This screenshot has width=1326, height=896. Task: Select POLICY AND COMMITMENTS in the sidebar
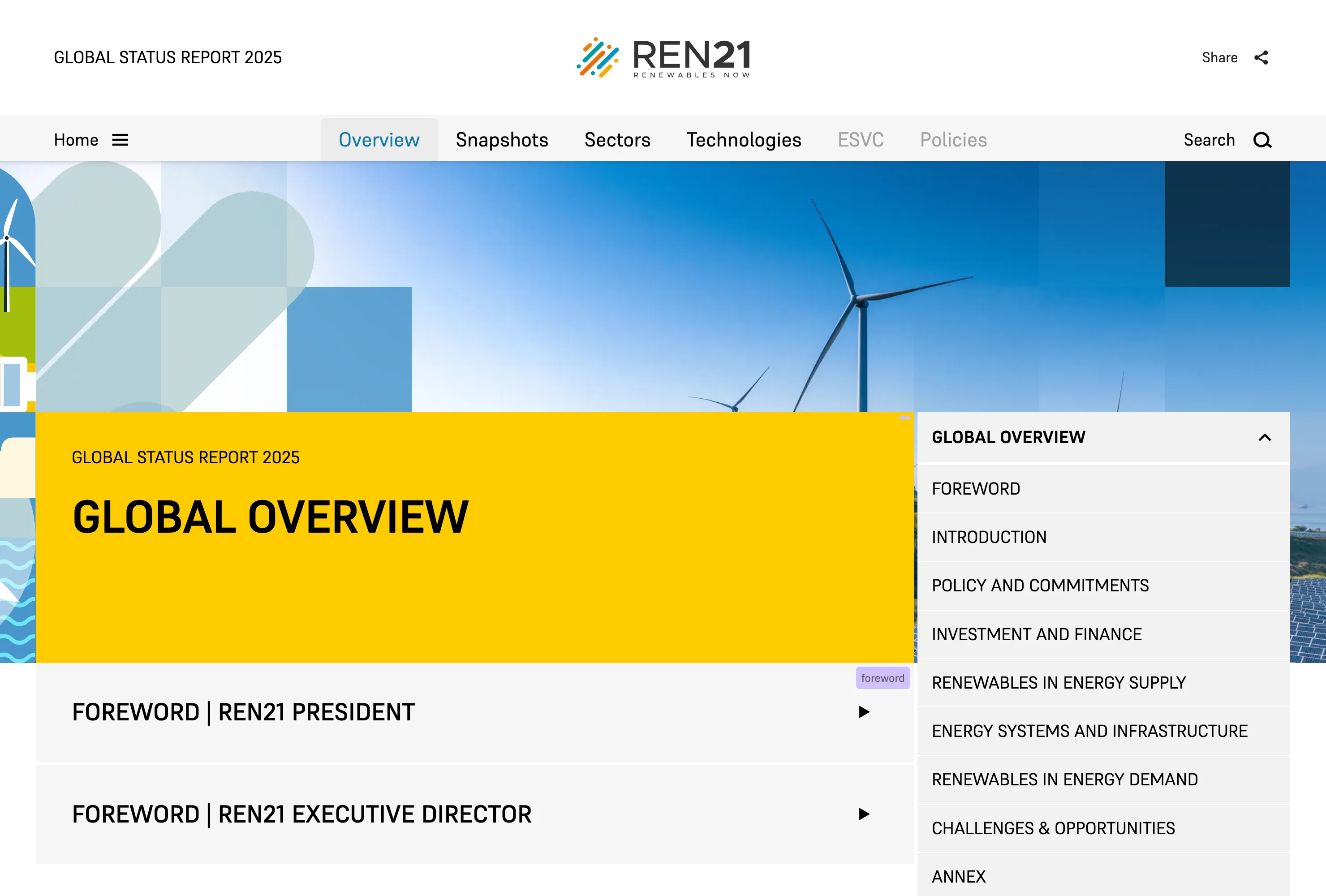pyautogui.click(x=1040, y=585)
